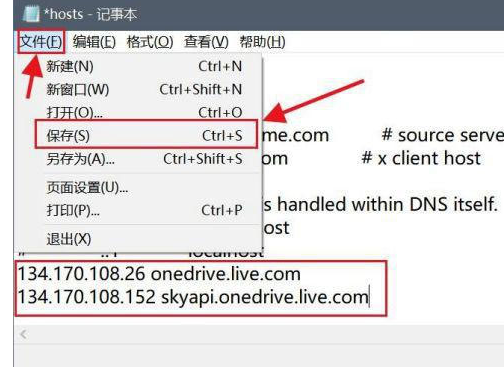
Task: Click the text '# source serve'
Action: 443,135
